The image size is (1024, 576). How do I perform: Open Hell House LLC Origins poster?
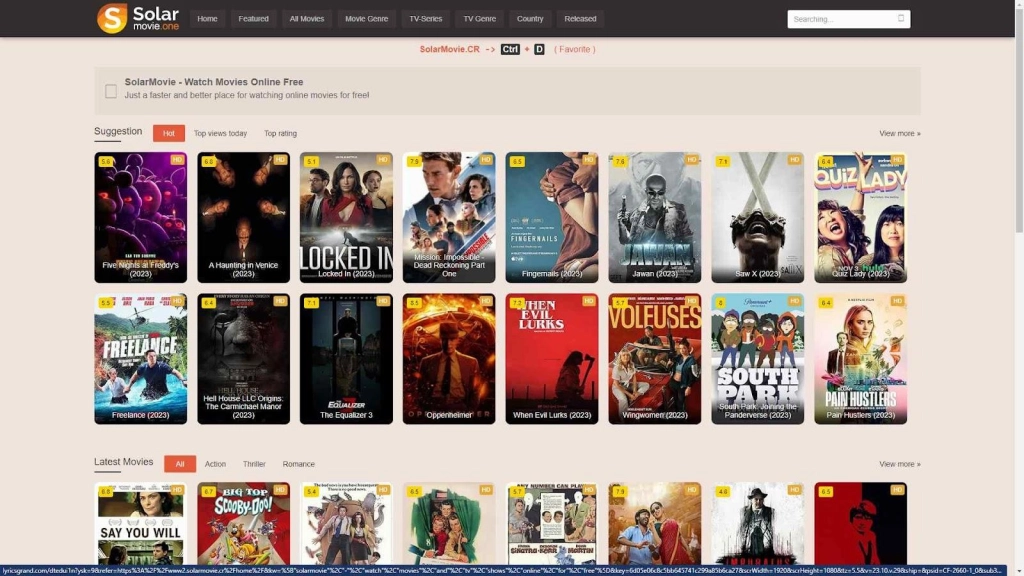pos(244,359)
